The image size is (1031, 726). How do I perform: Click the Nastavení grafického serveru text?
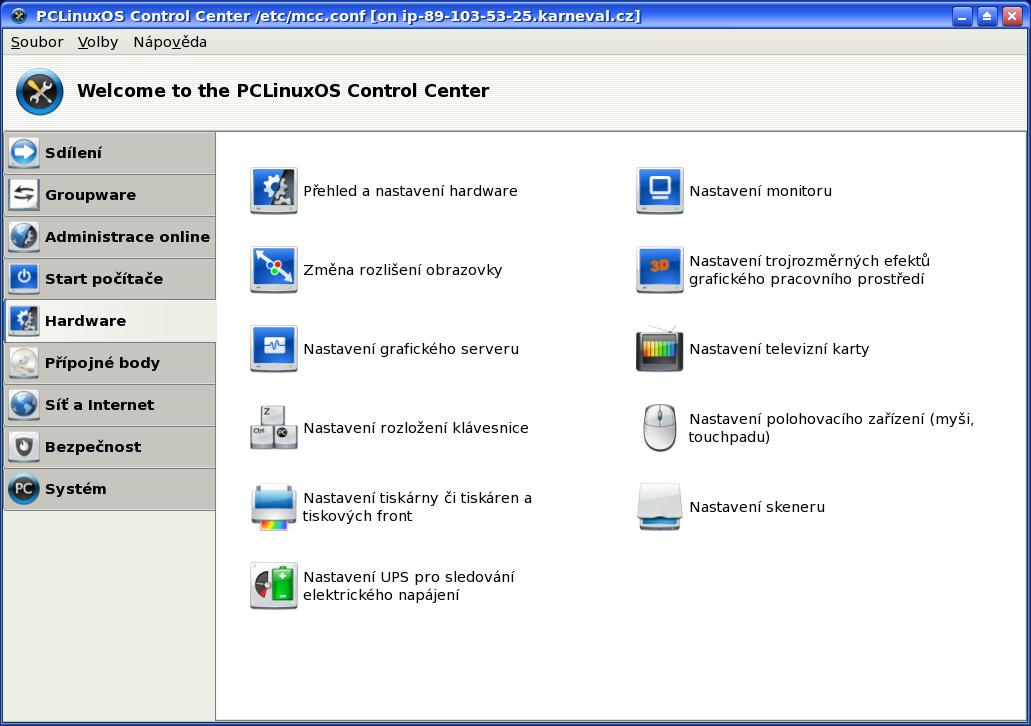(x=411, y=349)
